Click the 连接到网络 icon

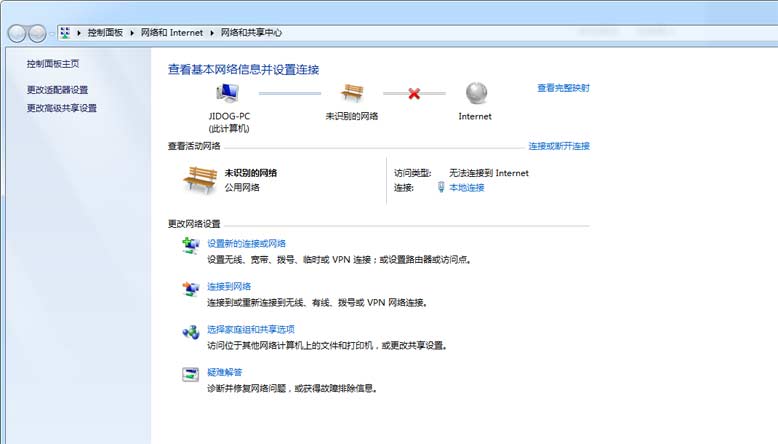(x=191, y=288)
